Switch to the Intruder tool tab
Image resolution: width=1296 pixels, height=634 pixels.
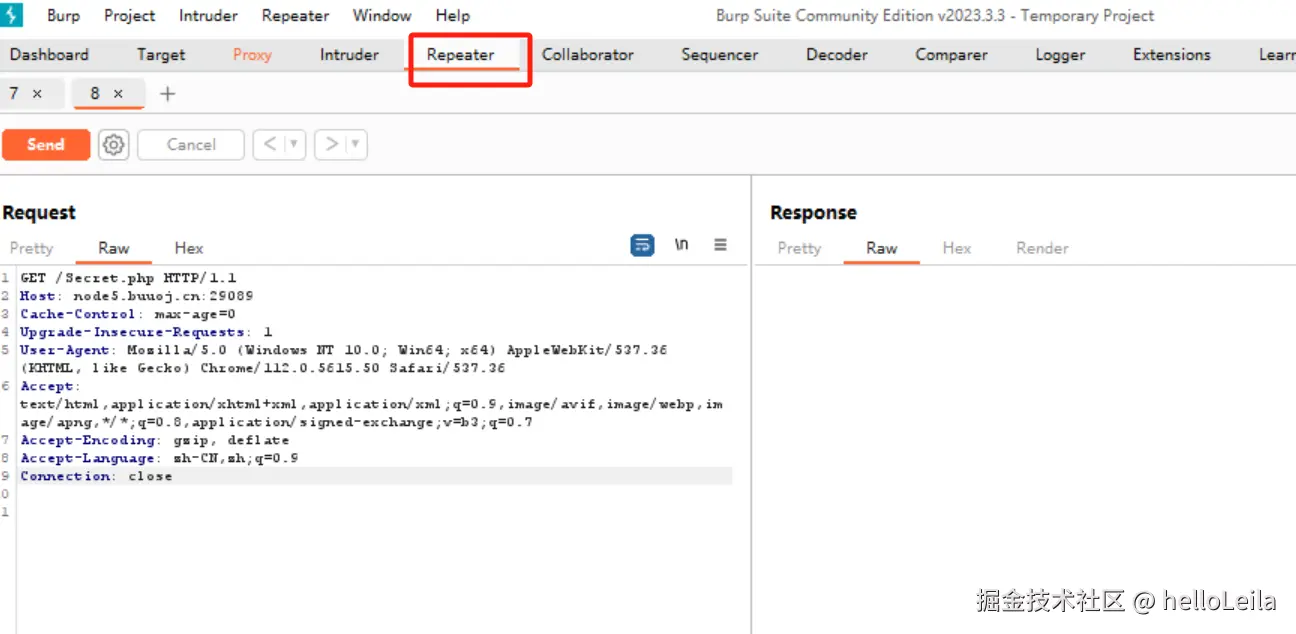coord(349,55)
